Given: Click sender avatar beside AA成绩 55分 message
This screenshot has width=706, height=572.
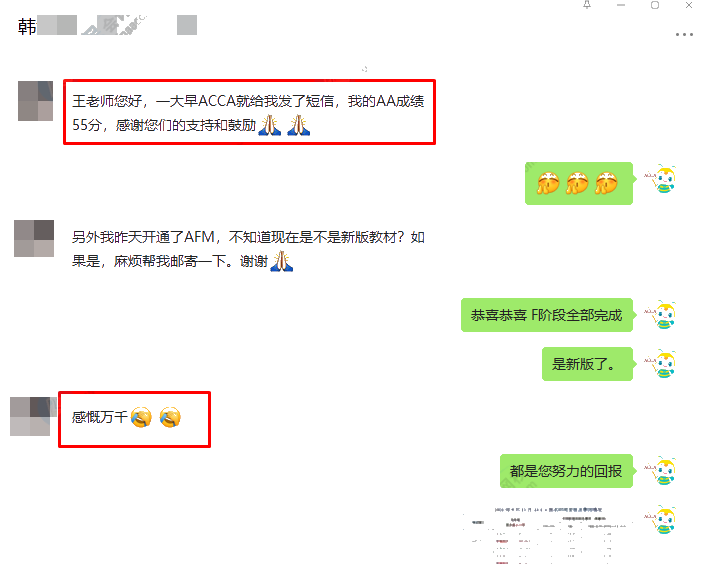Looking at the screenshot, I should [36, 101].
